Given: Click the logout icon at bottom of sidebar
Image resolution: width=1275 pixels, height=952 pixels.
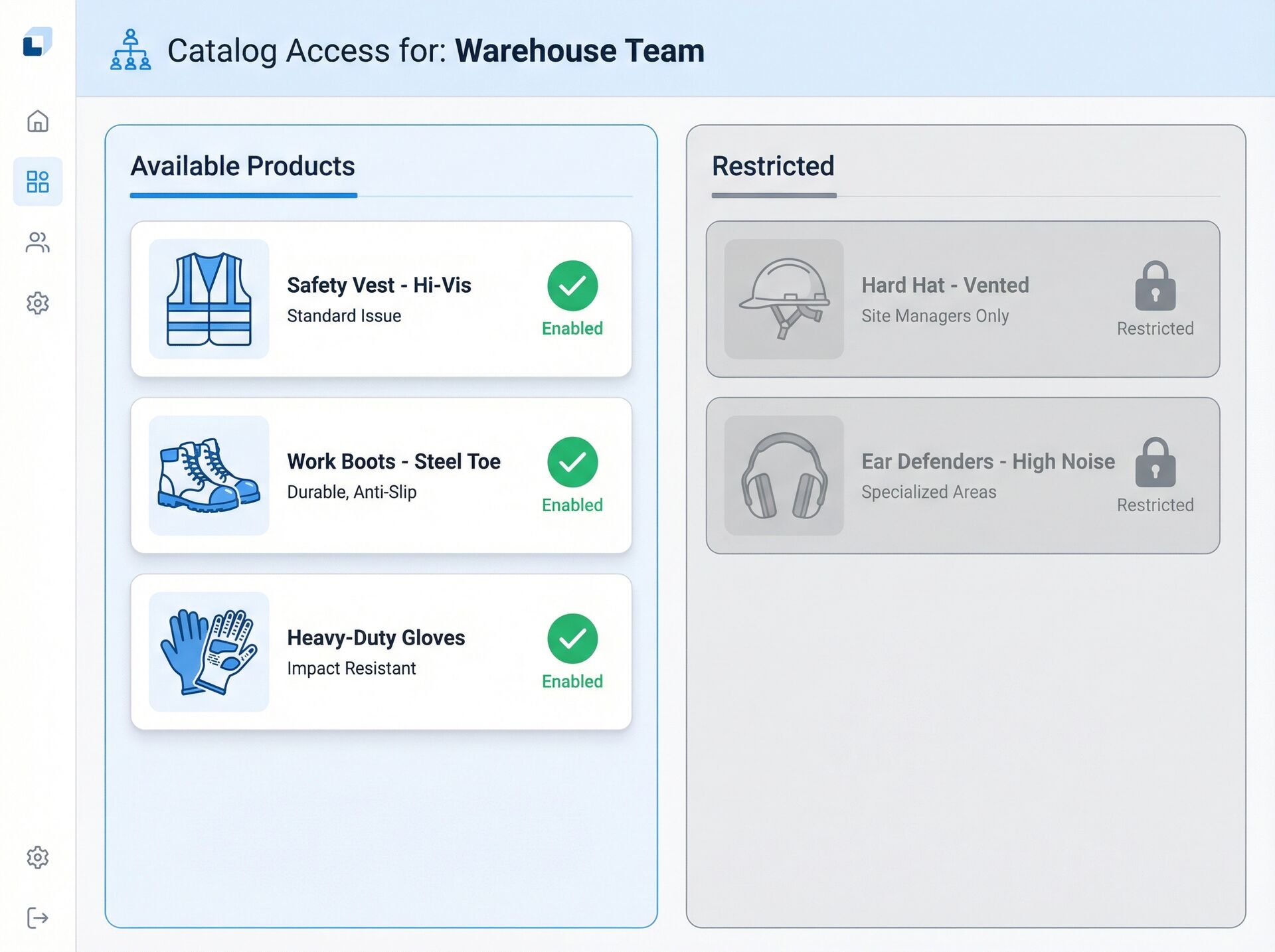Looking at the screenshot, I should tap(38, 917).
